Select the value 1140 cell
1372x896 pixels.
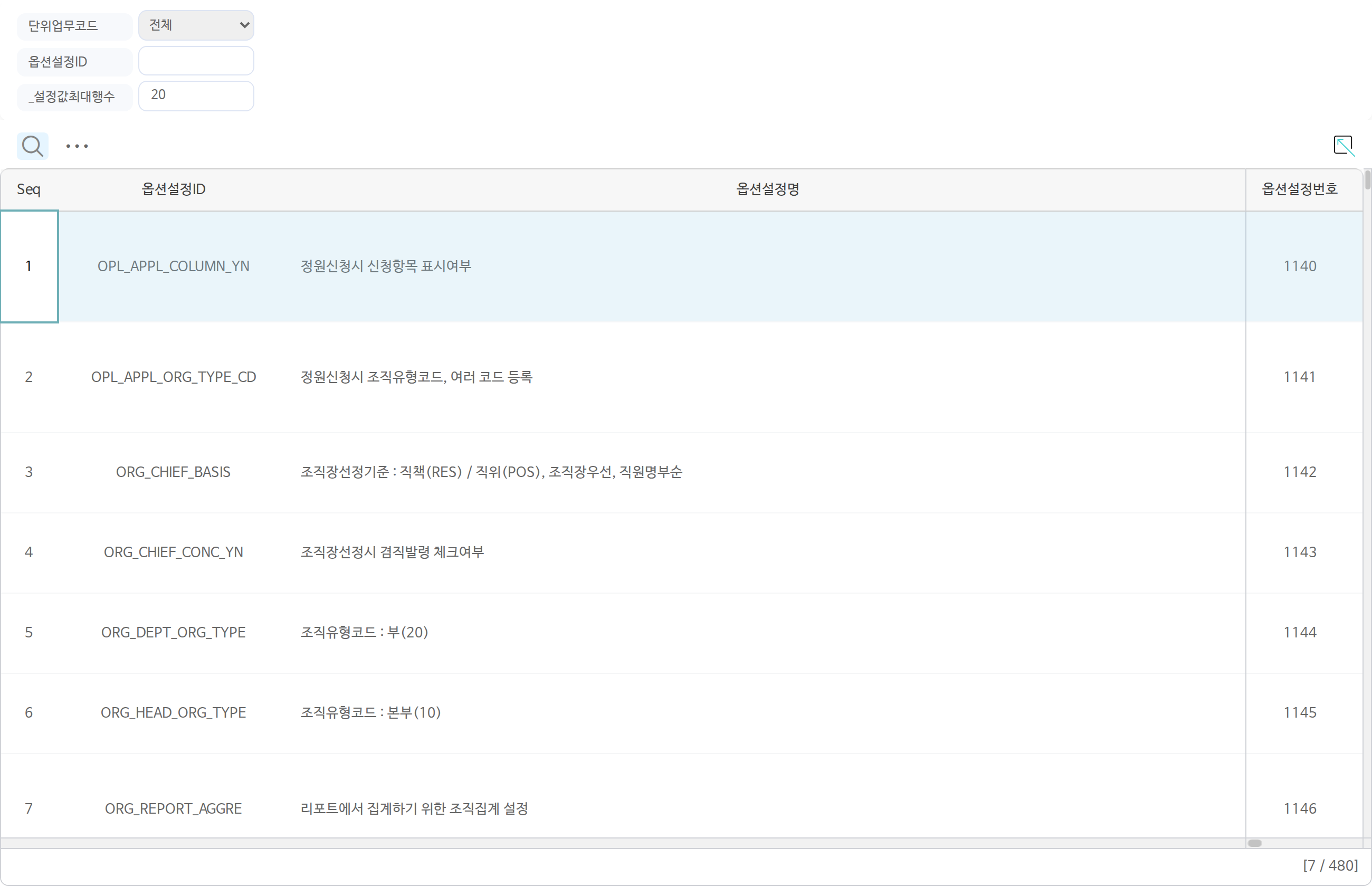click(1299, 266)
